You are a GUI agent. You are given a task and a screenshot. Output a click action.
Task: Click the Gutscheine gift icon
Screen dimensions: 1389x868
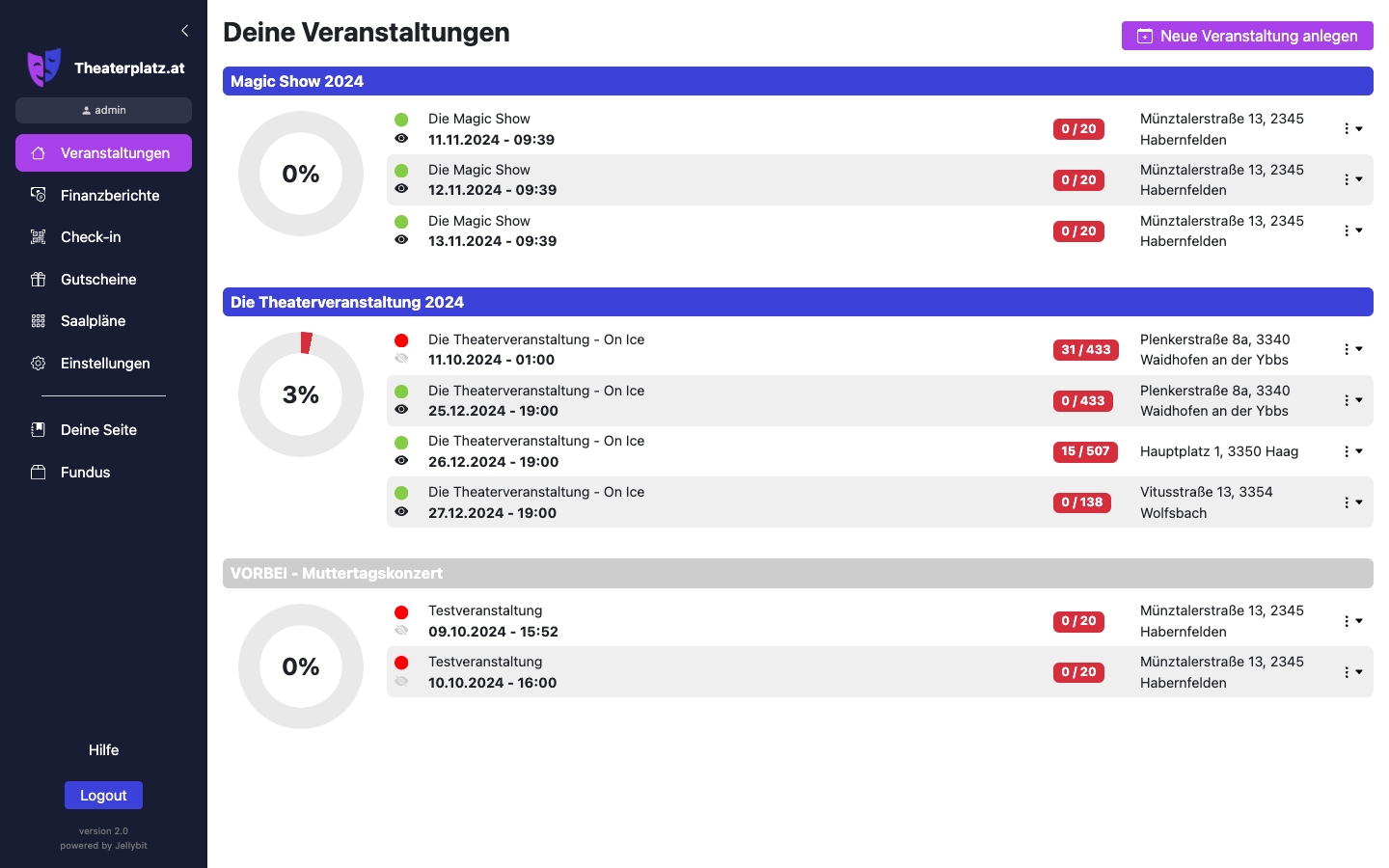(x=39, y=280)
